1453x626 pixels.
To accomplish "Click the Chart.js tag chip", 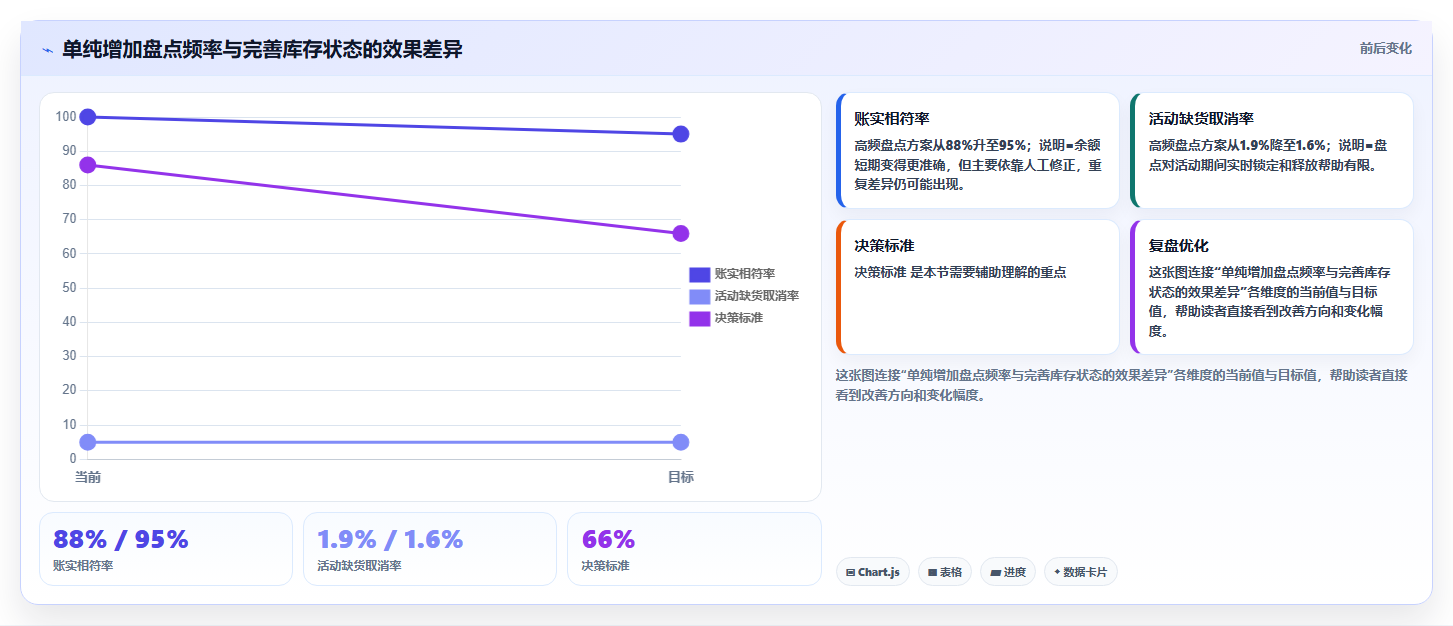I will click(x=872, y=572).
